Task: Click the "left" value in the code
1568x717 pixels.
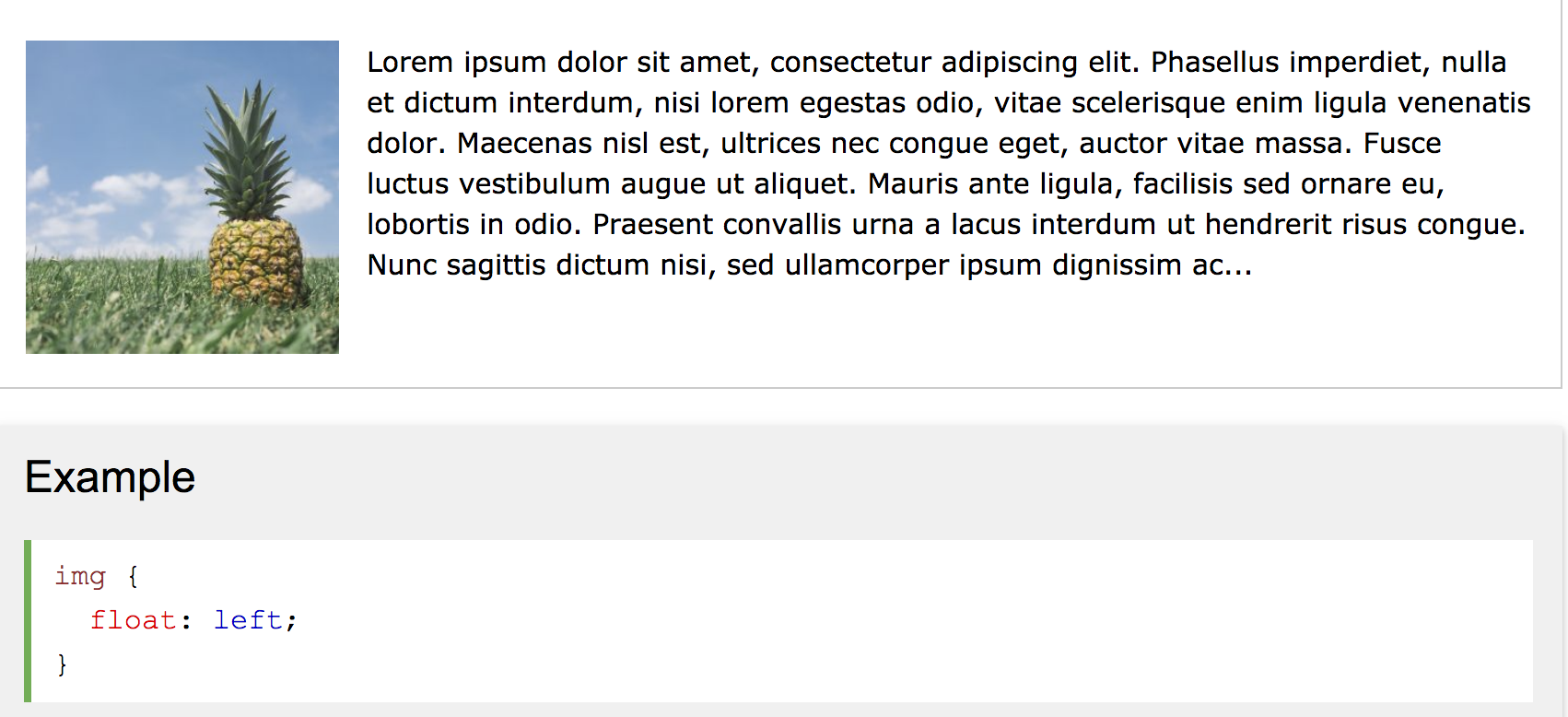Action: coord(248,620)
